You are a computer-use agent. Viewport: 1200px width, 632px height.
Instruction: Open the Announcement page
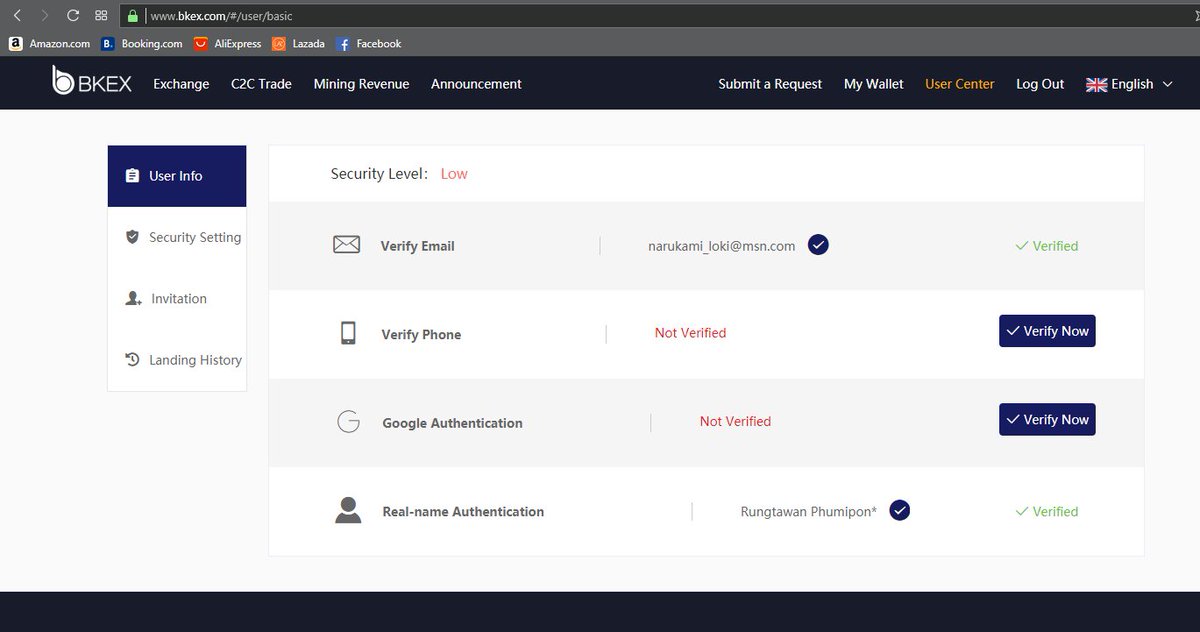point(476,84)
